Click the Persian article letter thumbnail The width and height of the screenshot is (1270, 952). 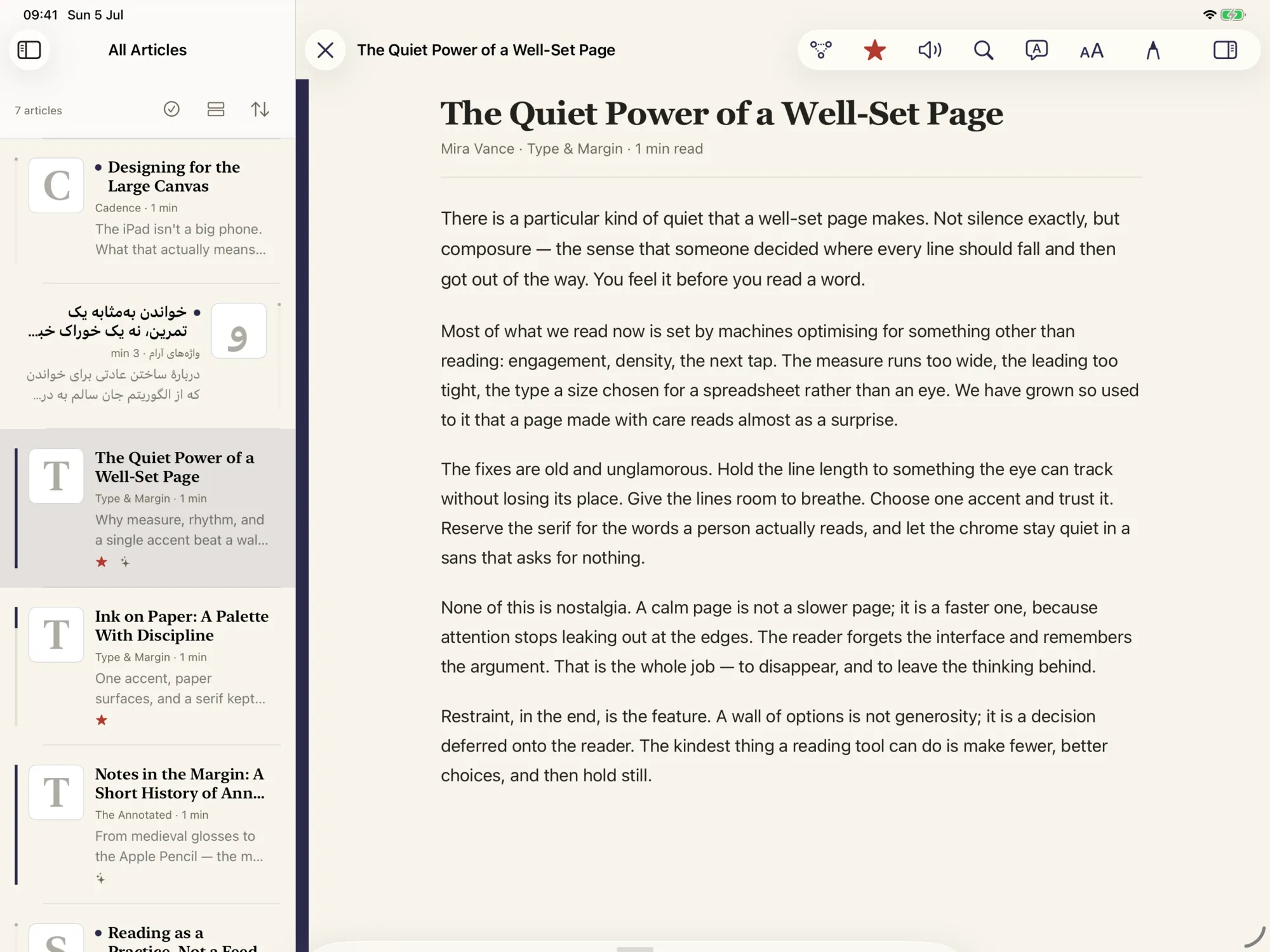[x=239, y=331]
